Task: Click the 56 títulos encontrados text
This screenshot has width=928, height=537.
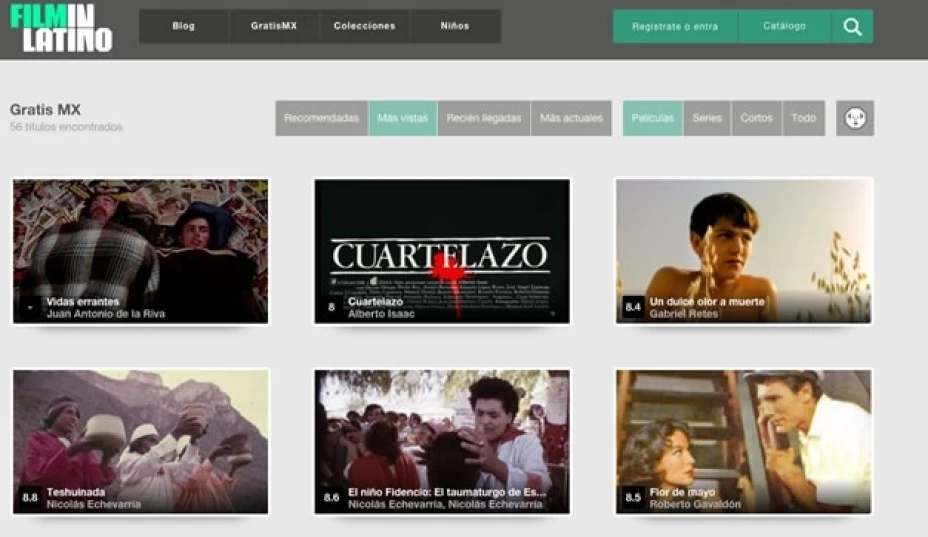Action: (66, 127)
